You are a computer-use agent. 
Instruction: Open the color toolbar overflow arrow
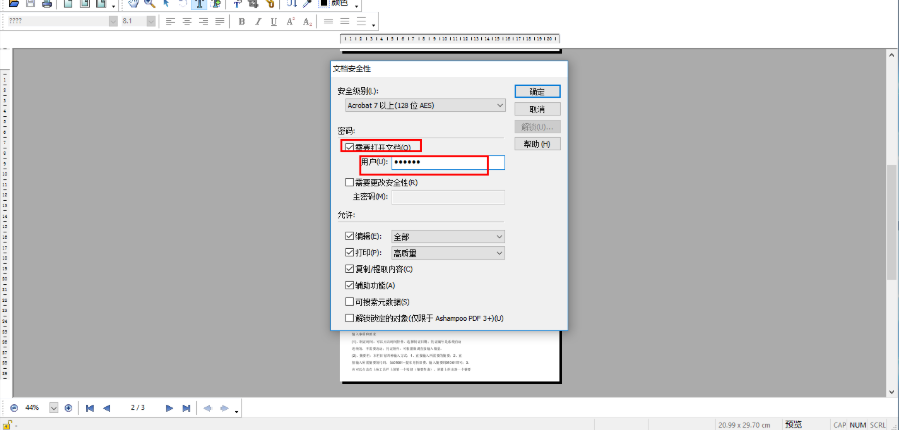point(357,7)
